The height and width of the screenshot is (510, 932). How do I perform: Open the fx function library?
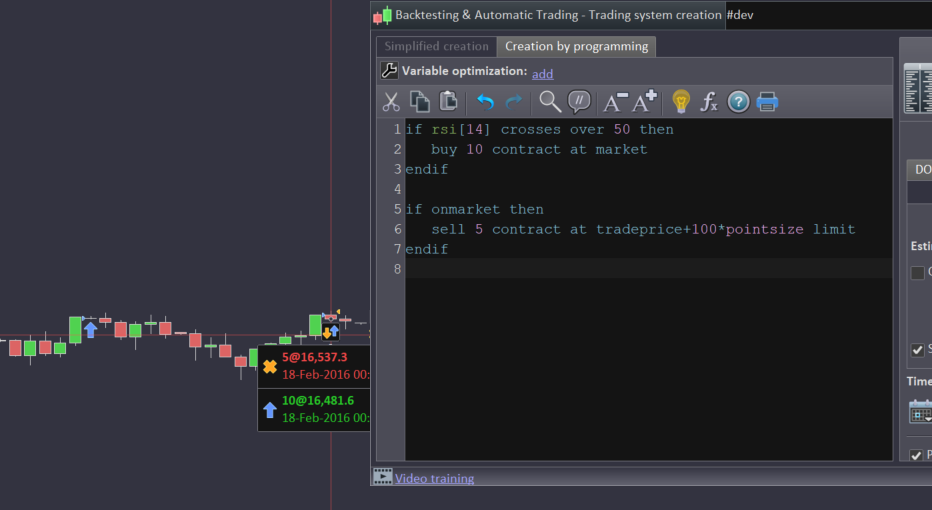click(709, 101)
